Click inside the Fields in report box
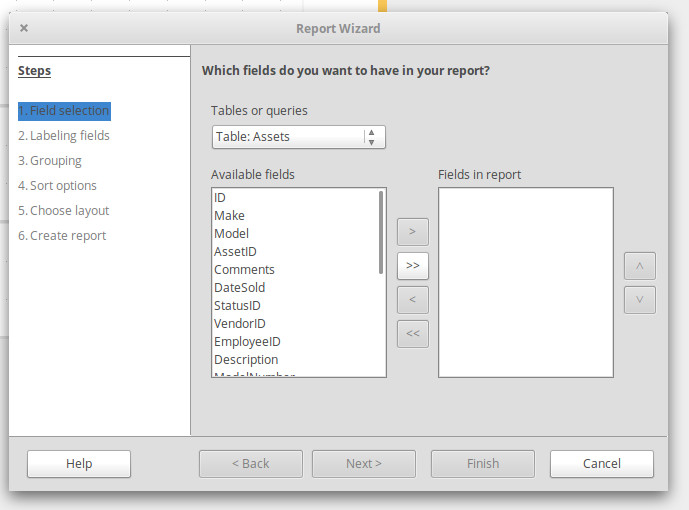Screen dimensions: 689x510 525,282
